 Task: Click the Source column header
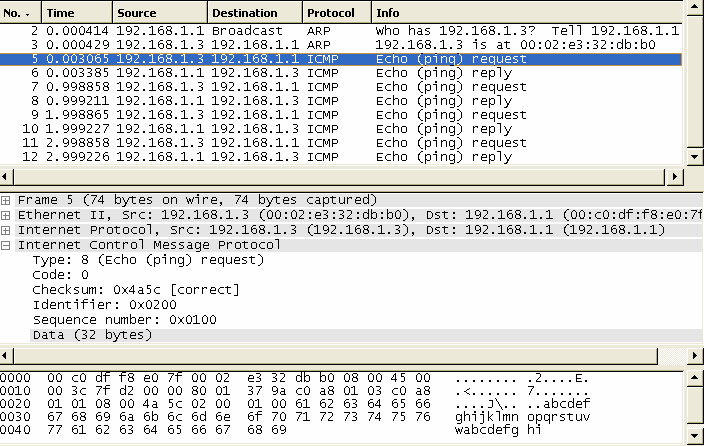click(x=160, y=13)
